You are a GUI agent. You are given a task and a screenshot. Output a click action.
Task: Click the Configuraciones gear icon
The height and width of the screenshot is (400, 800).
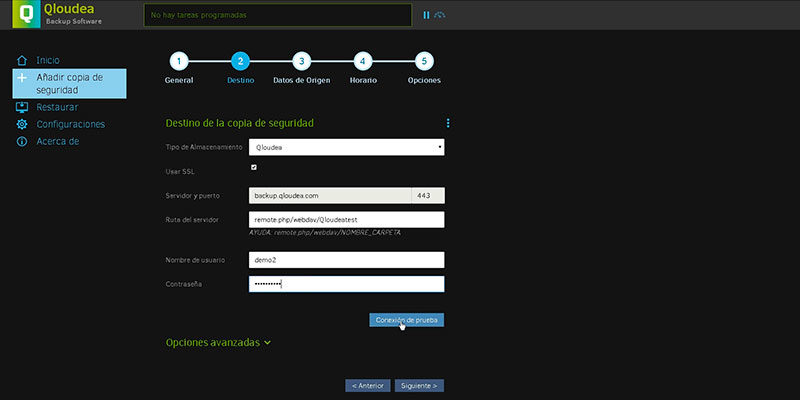(x=22, y=124)
